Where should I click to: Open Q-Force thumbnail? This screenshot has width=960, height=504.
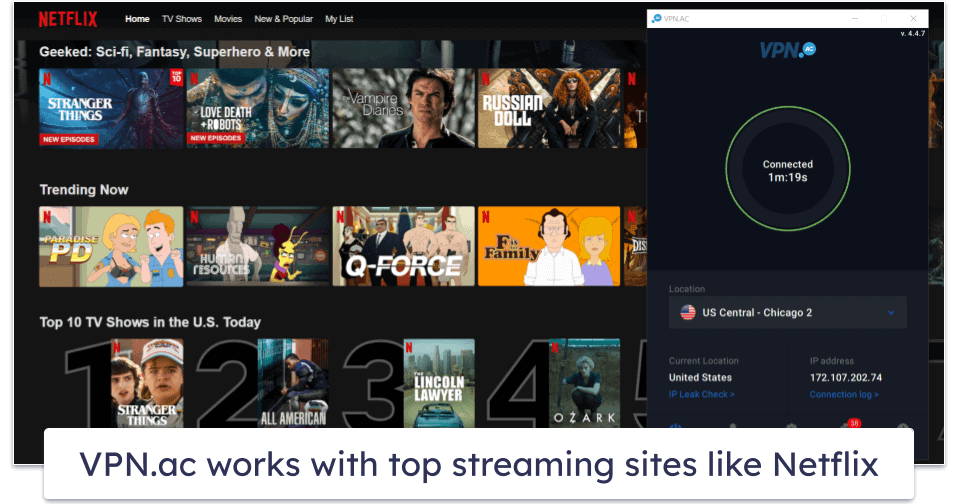click(x=403, y=246)
